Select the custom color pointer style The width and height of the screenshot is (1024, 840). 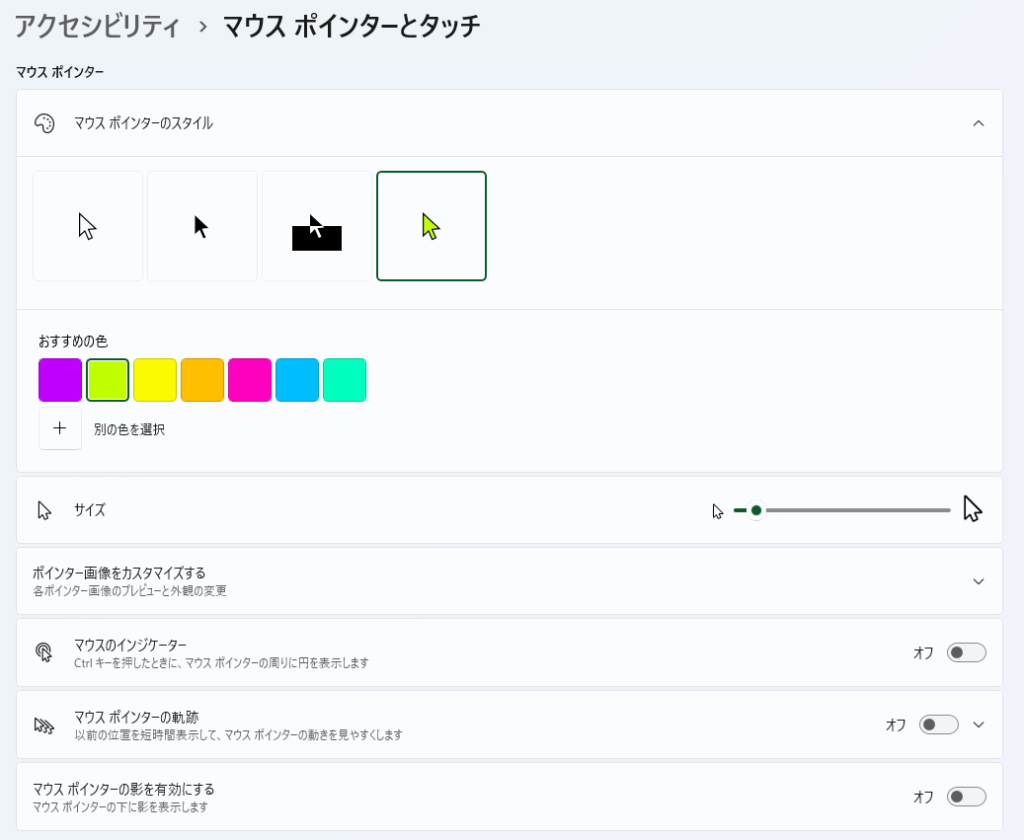(x=431, y=226)
